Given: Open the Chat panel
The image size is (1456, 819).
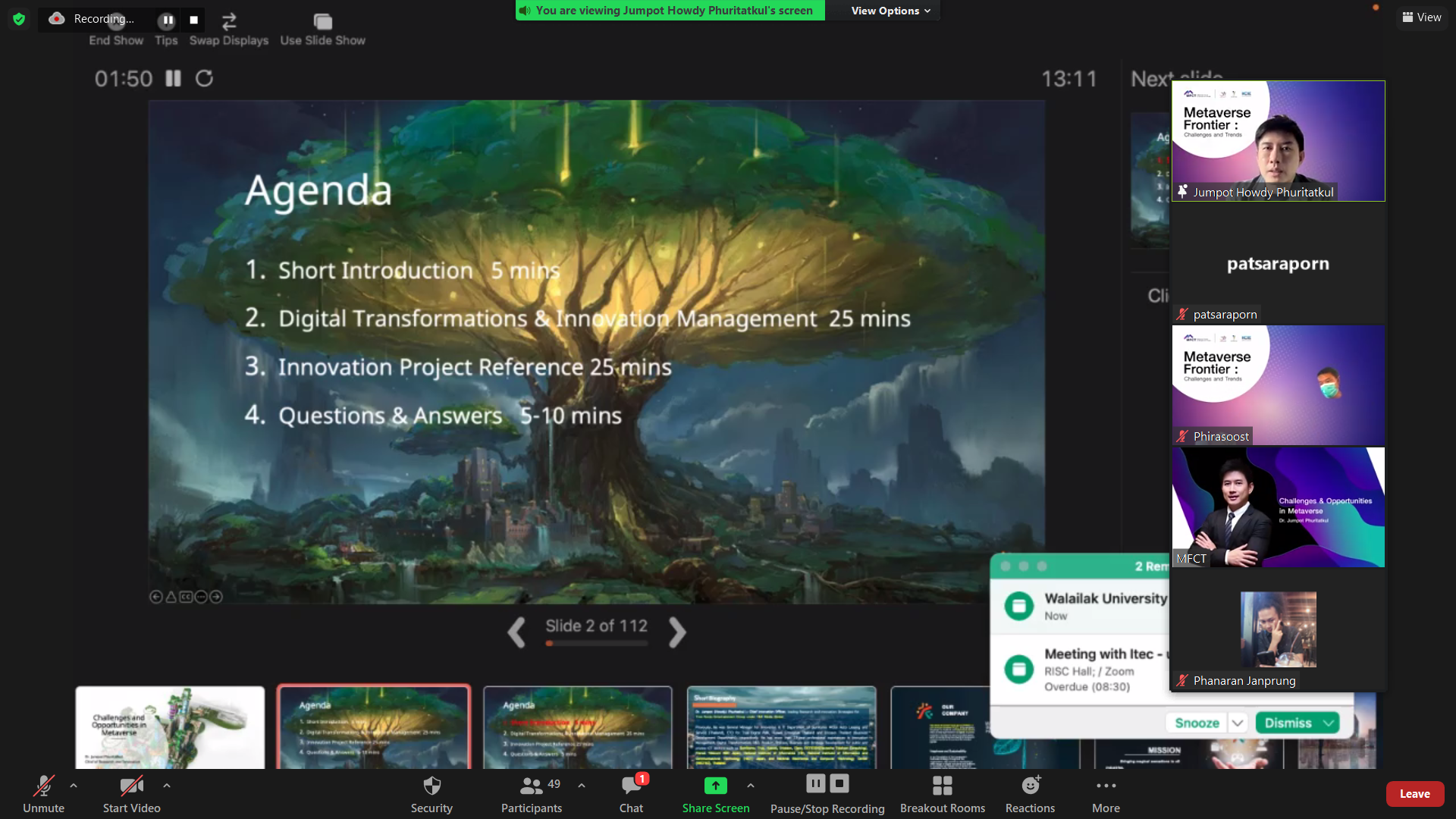Looking at the screenshot, I should (631, 794).
